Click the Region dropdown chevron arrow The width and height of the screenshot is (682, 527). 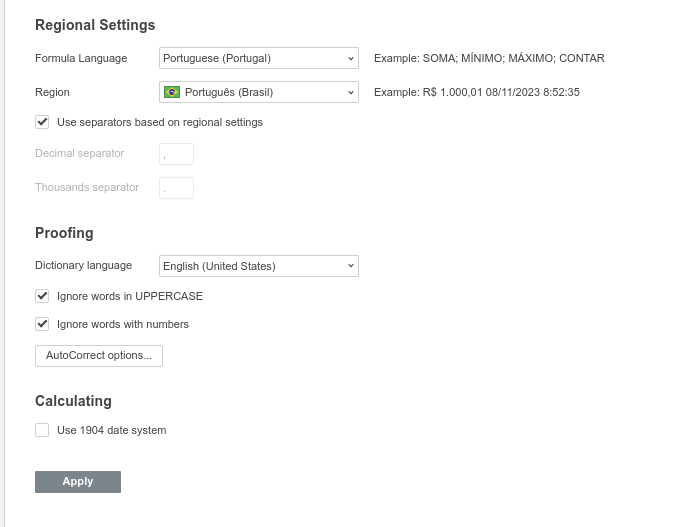351,92
